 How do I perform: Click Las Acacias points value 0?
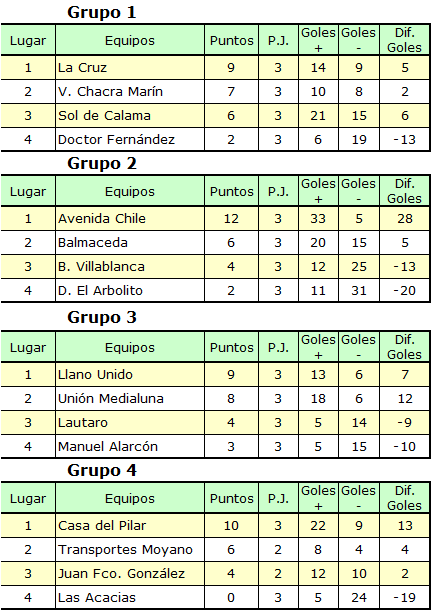[231, 598]
